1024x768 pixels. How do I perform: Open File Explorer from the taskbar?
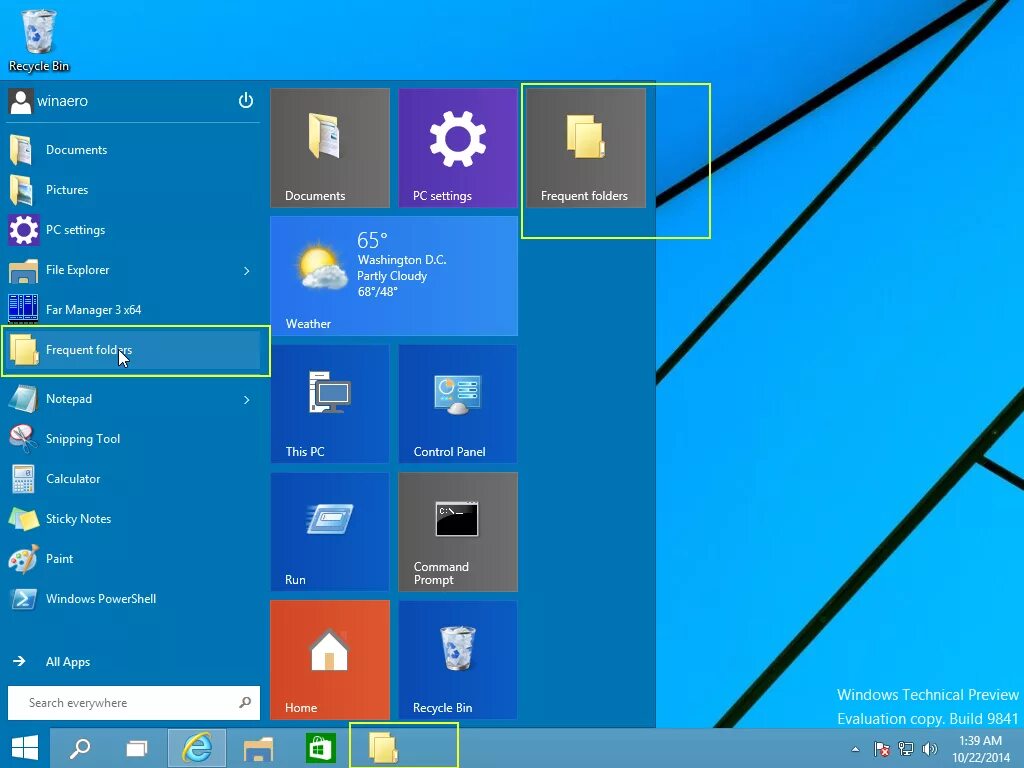258,748
